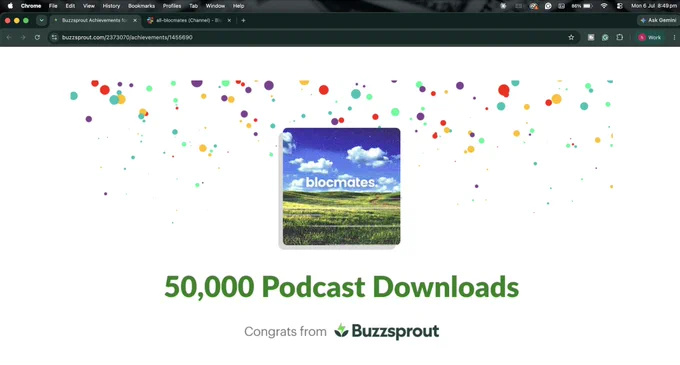The image size is (680, 365).
Task: Close the Buzzsprout Achievements tab
Action: (x=135, y=20)
